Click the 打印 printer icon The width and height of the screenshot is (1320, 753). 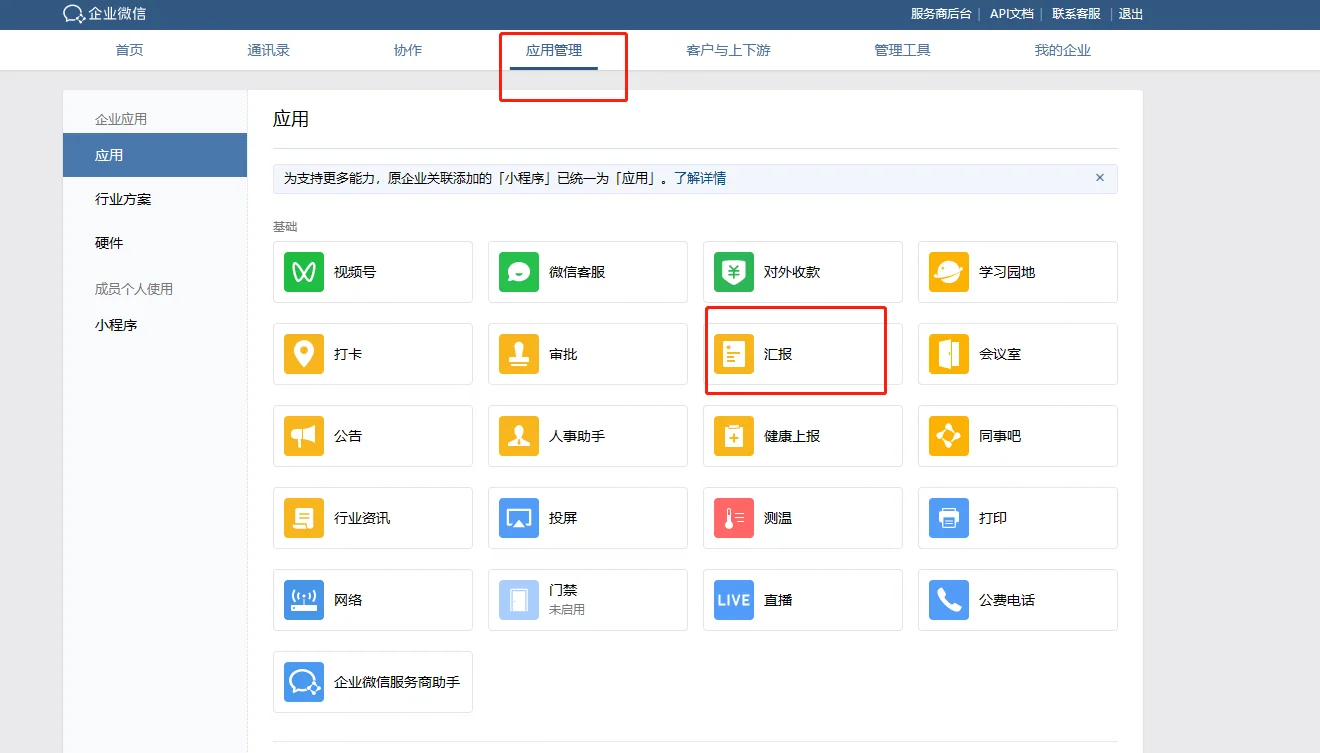(x=949, y=518)
